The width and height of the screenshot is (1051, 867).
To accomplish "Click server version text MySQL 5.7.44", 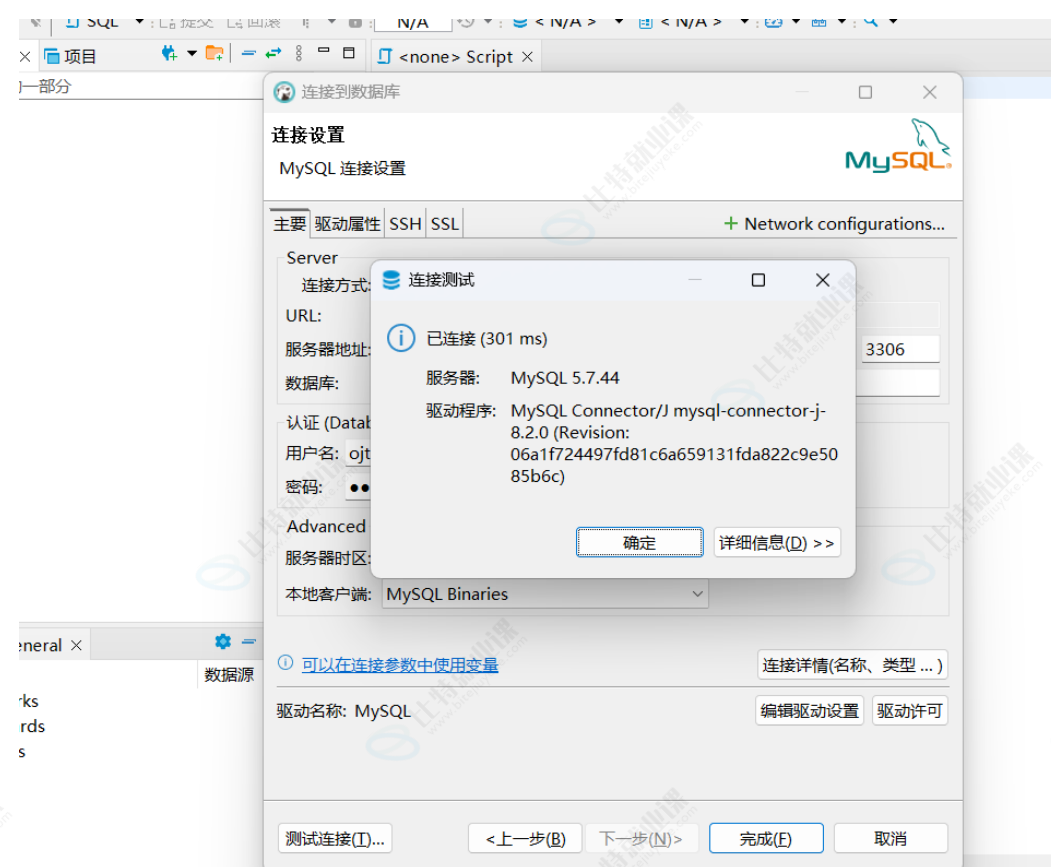I will point(565,378).
